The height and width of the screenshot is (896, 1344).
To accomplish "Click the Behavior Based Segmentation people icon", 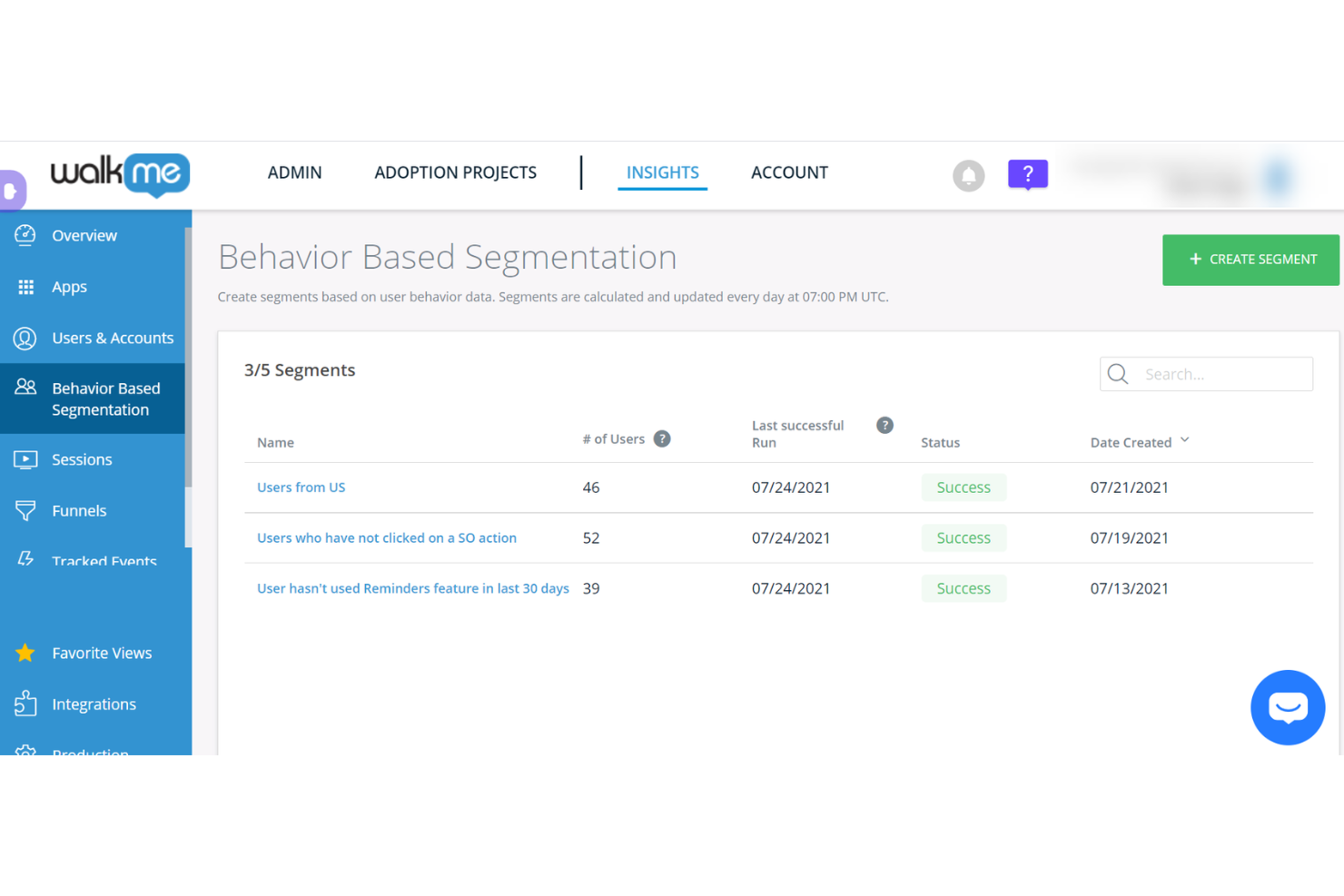I will pyautogui.click(x=25, y=387).
